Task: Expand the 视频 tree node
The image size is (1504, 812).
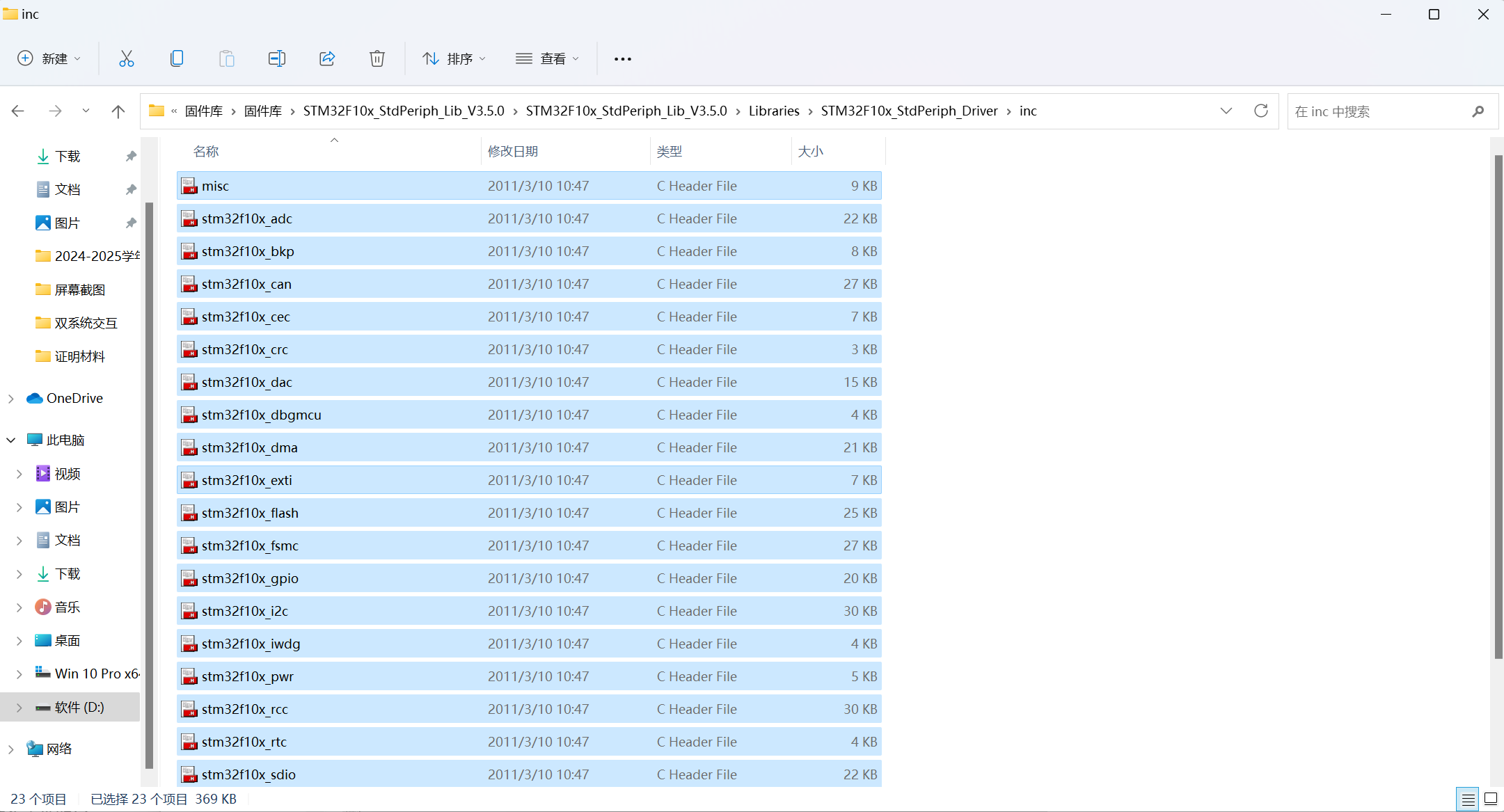Action: coord(19,474)
